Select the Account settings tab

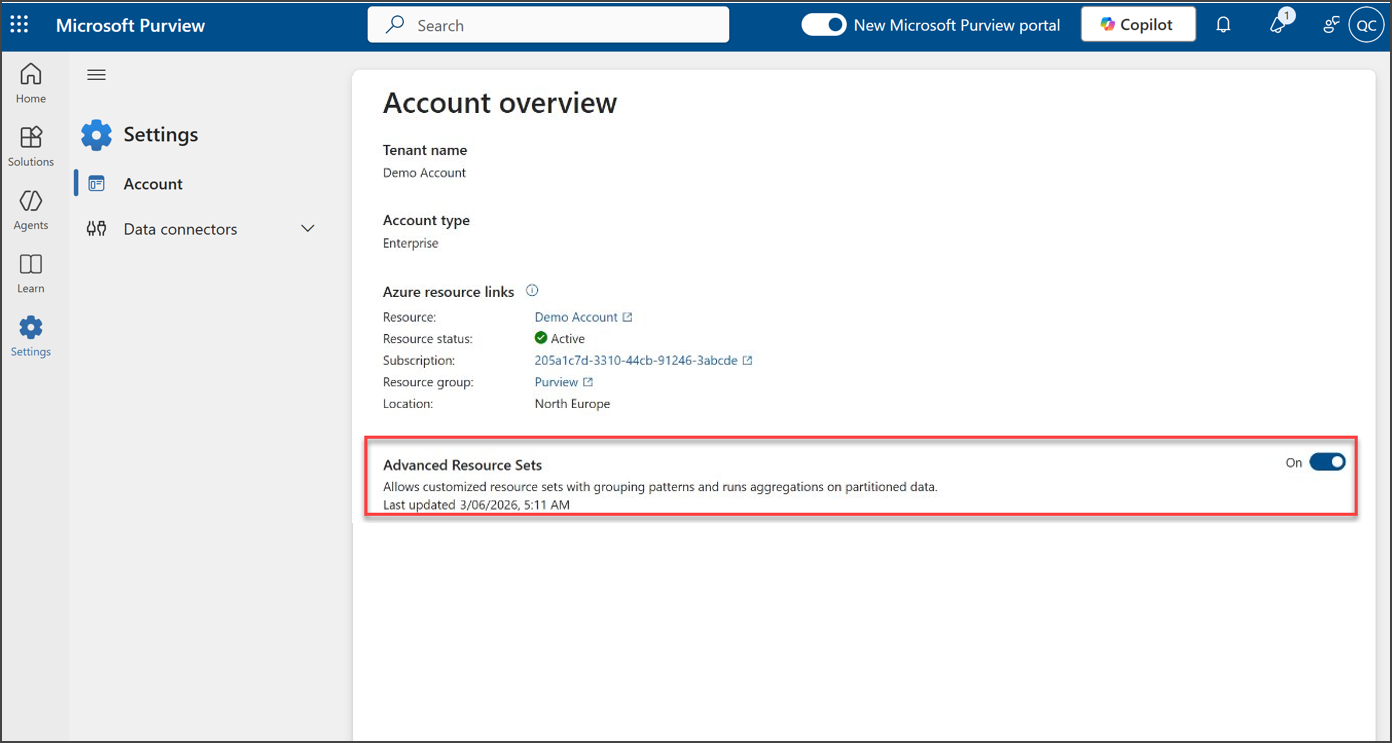coord(152,183)
